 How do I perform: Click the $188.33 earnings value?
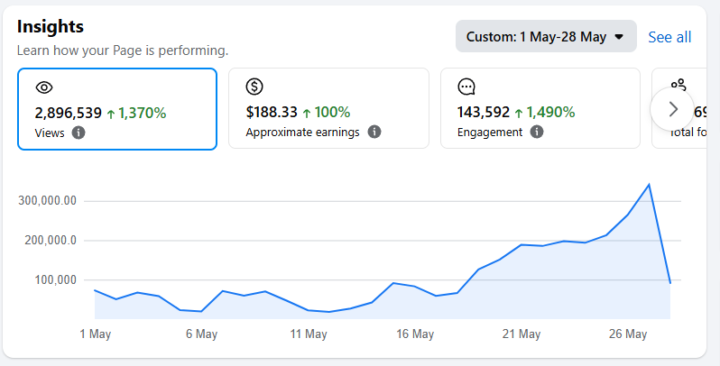(272, 112)
